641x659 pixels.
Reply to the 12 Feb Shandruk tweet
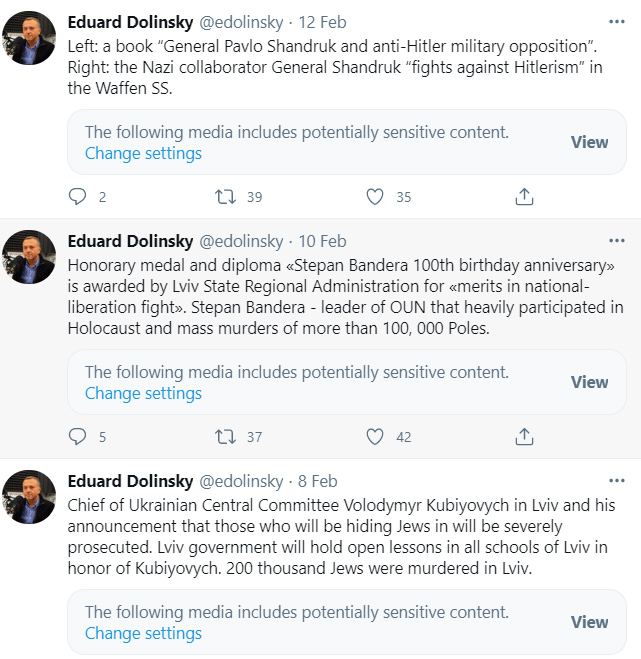pos(78,197)
